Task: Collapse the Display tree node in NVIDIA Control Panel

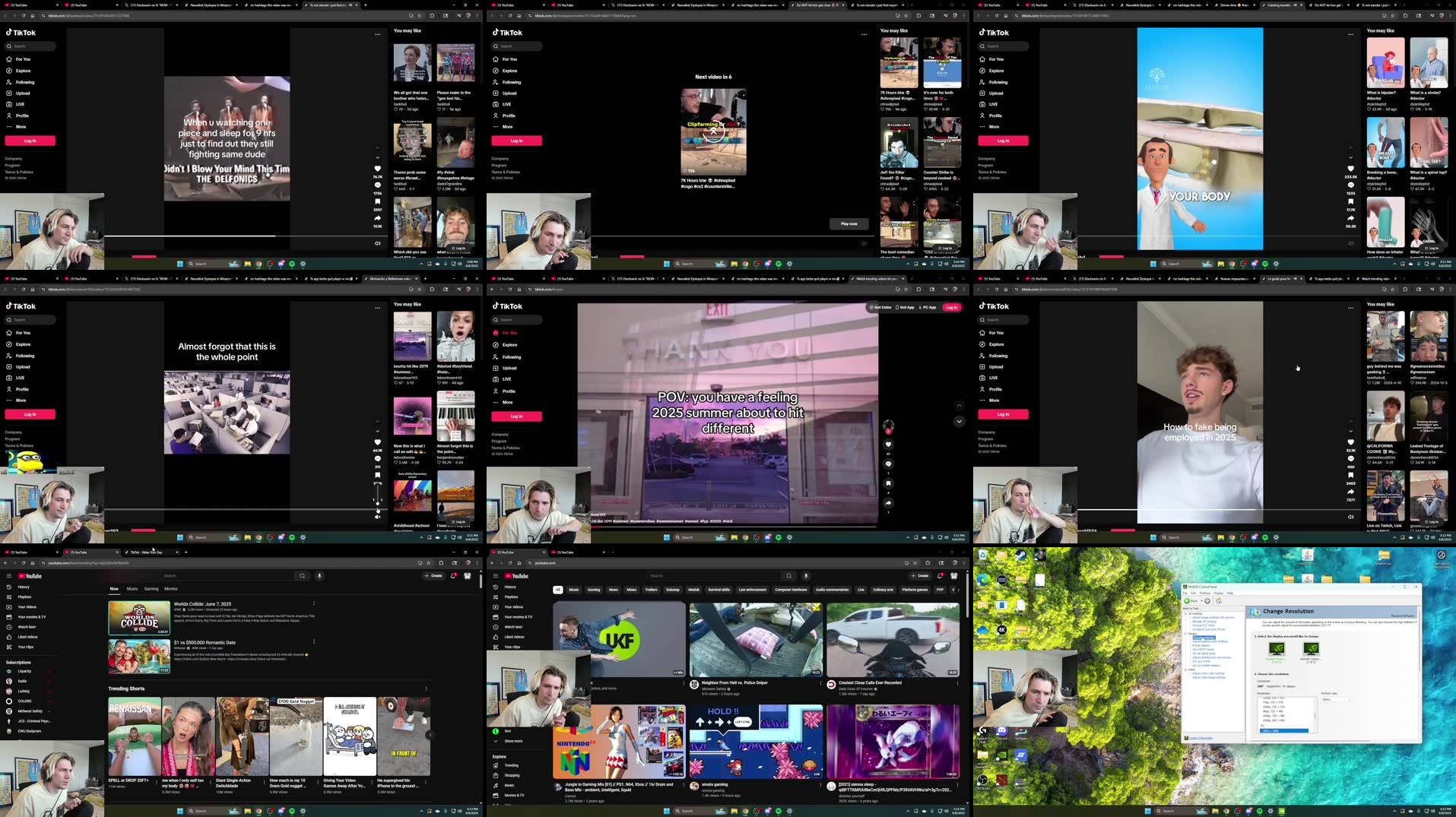Action: pos(1185,633)
